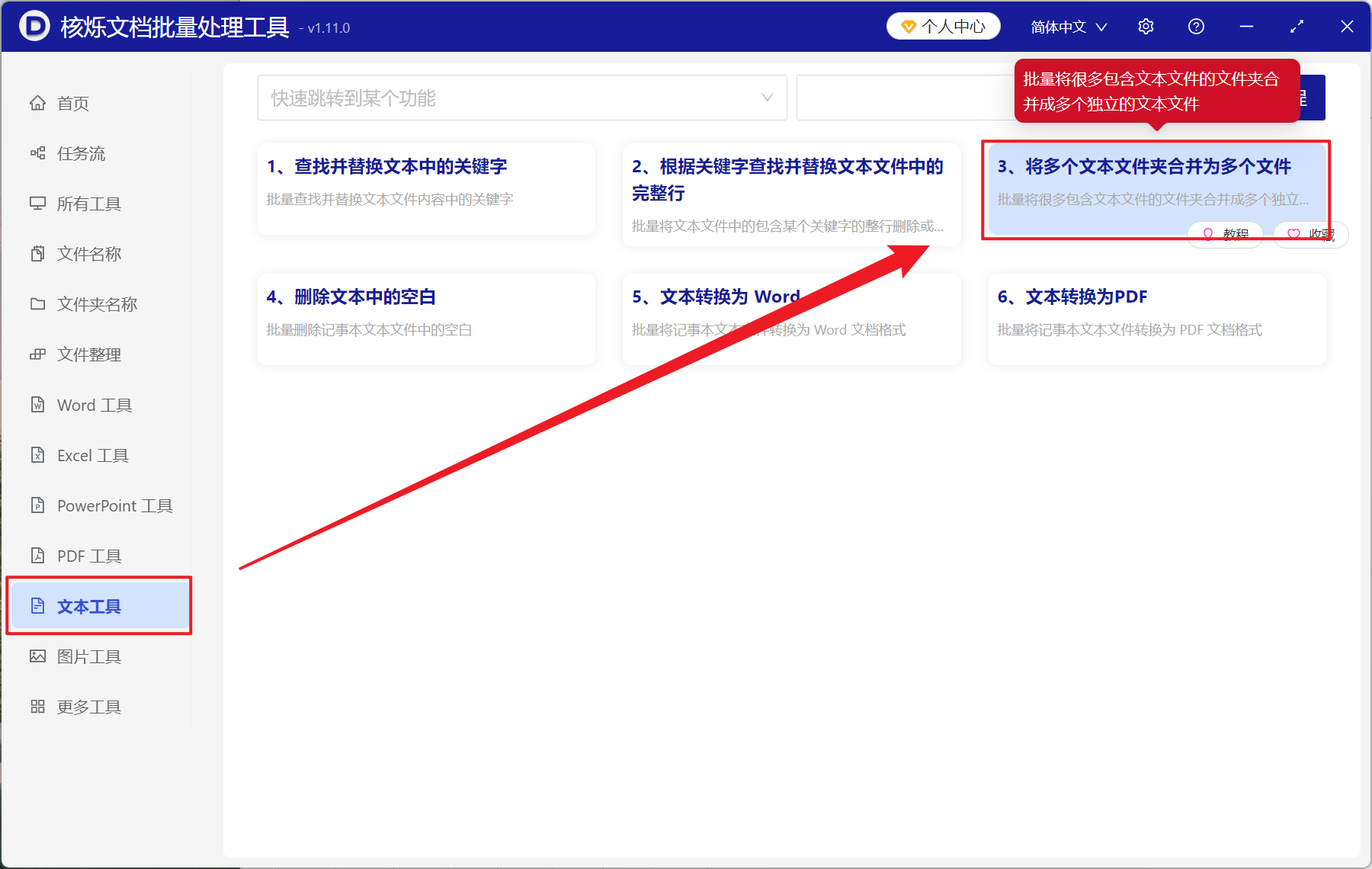Click the 教程 tutorial link
The image size is (1372, 869).
1226,234
